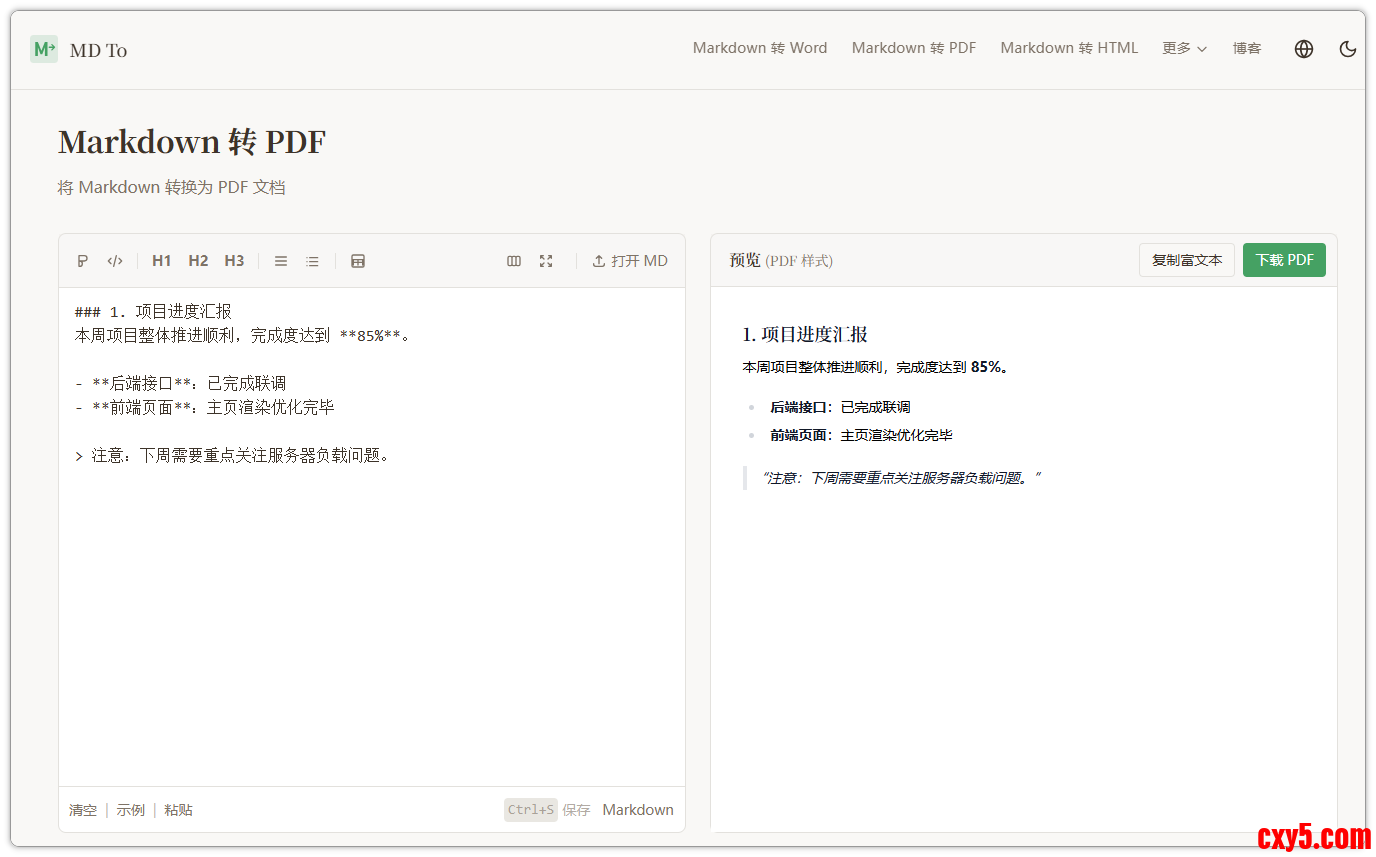The image size is (1376, 857).
Task: Insert a table using the table icon
Action: point(358,261)
